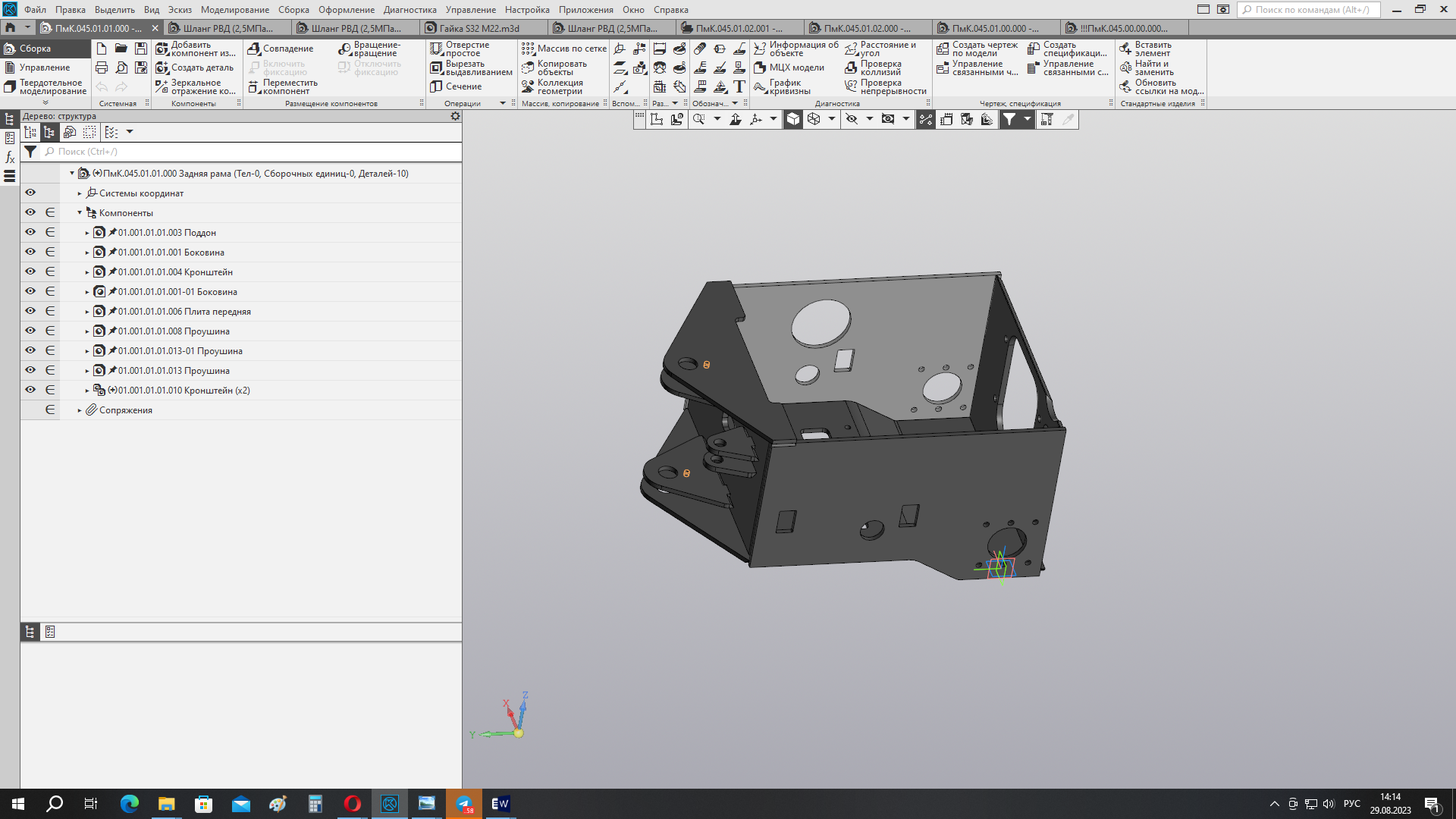Expand the Сопряжения tree node

point(80,410)
